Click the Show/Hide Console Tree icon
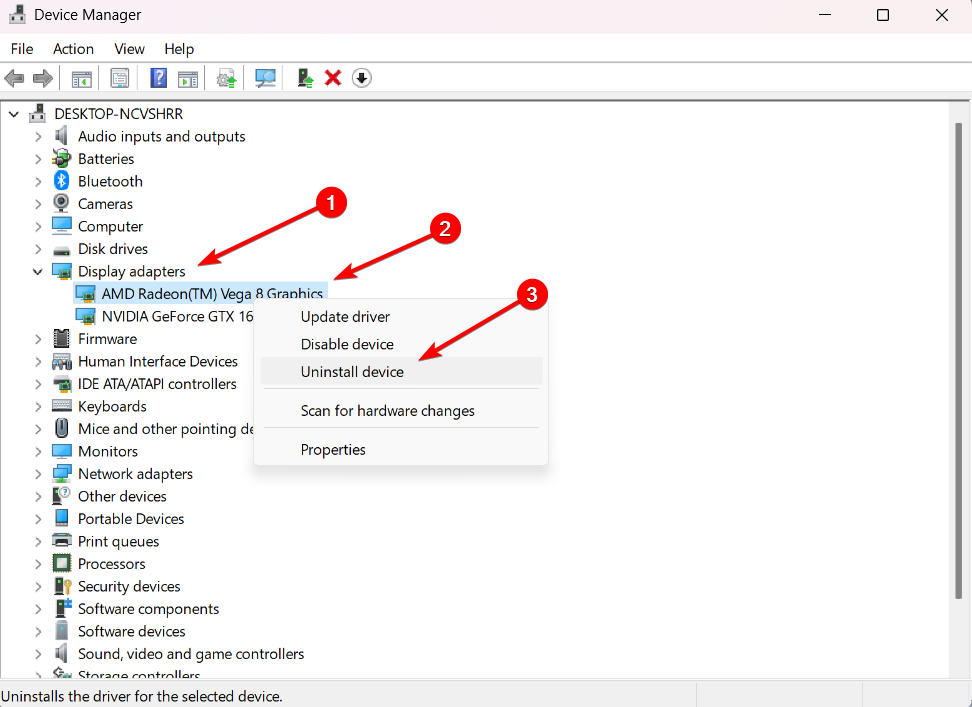972x707 pixels. (x=81, y=77)
